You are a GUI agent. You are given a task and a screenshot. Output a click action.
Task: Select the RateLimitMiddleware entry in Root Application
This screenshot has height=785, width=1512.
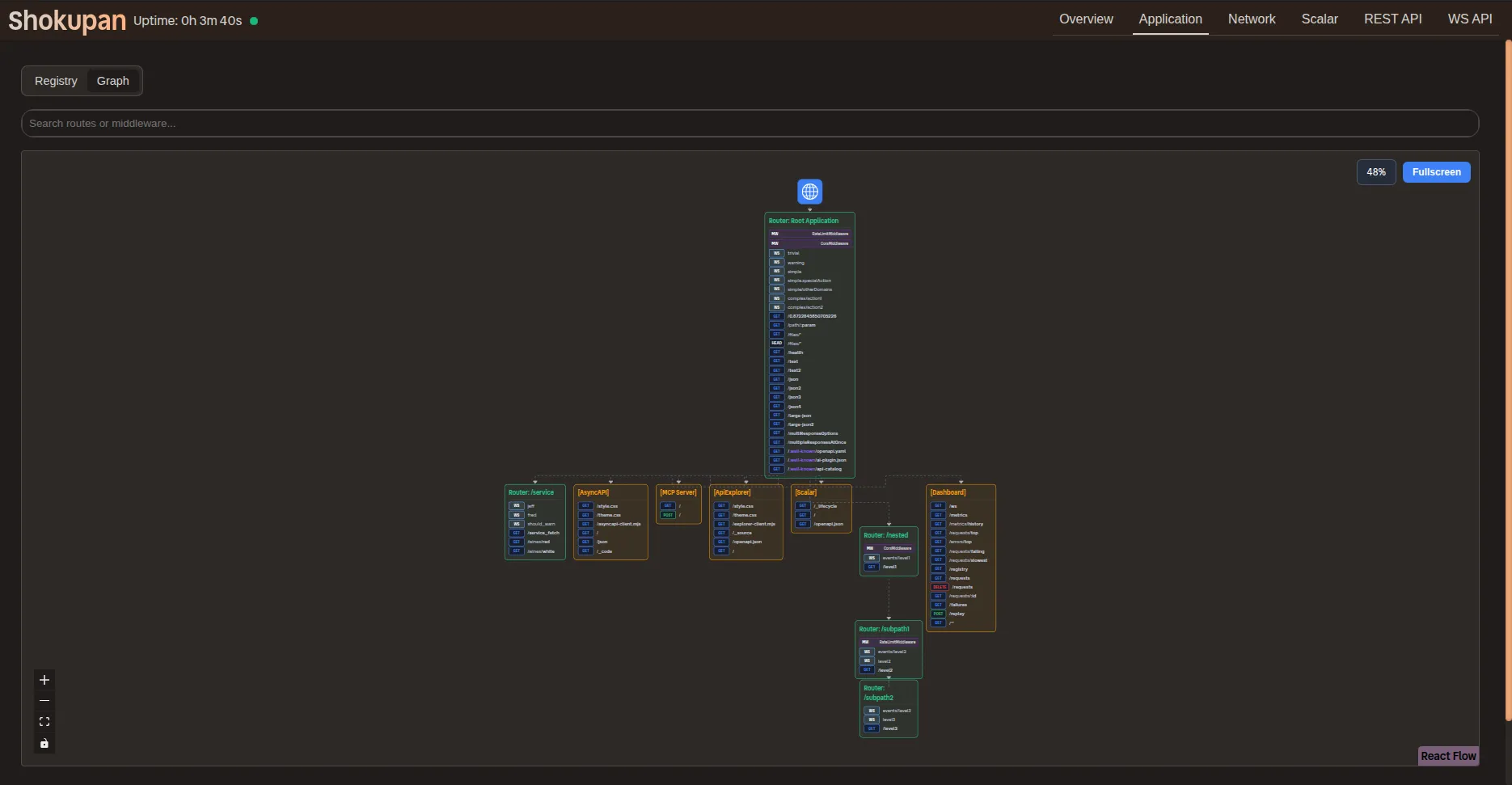(x=810, y=234)
